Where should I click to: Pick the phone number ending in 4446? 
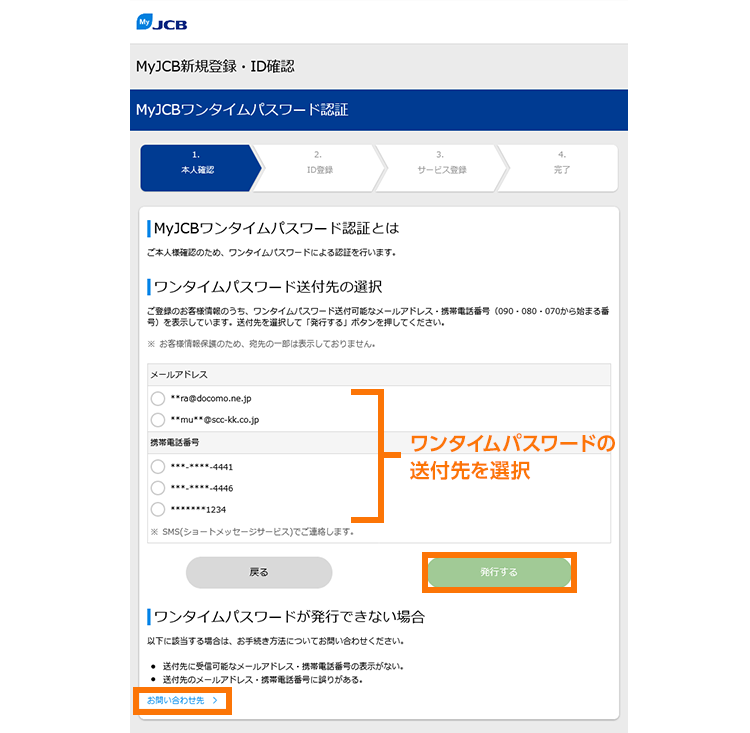tap(158, 488)
